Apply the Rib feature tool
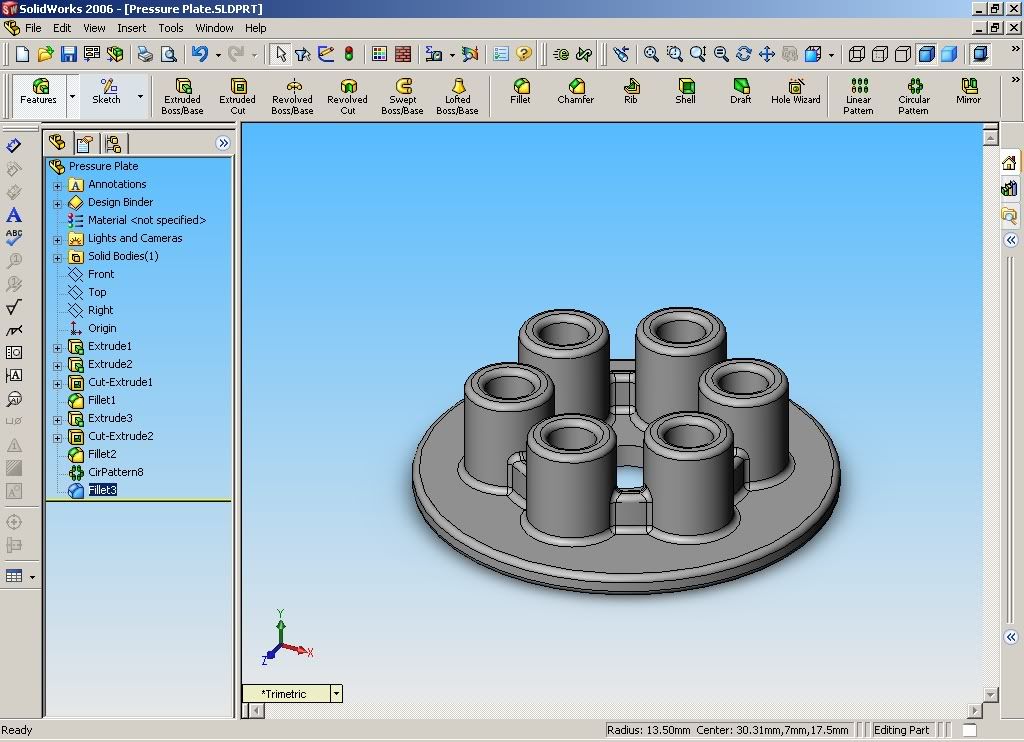The image size is (1024, 742). point(630,92)
